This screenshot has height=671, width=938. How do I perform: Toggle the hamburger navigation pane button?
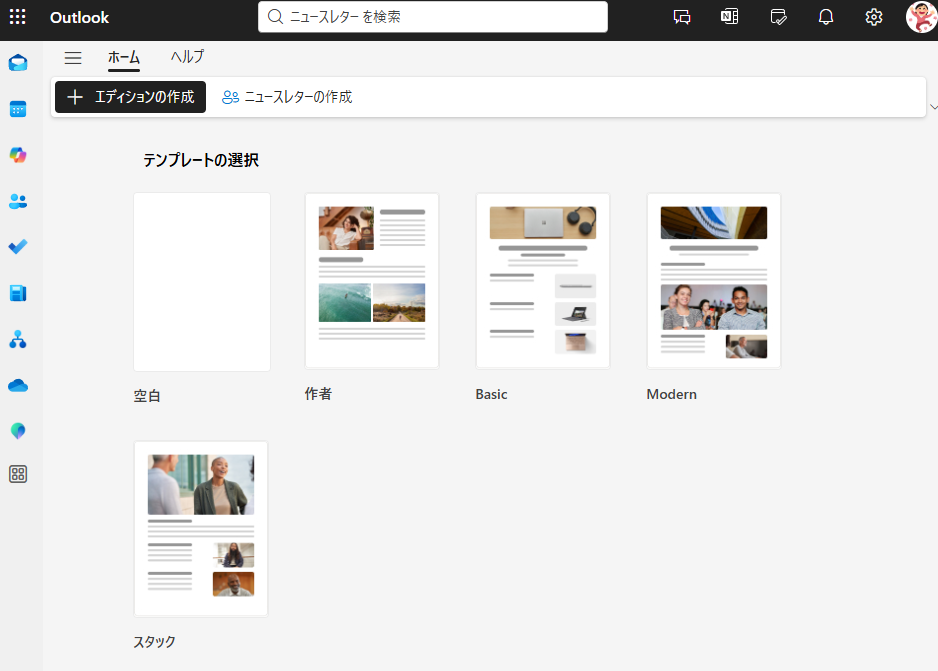click(73, 58)
